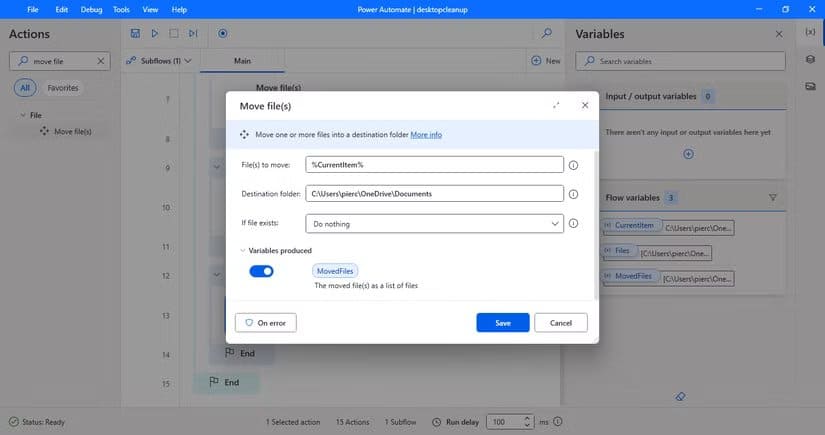The image size is (825, 435).
Task: Save the Move file(s) action
Action: pos(502,322)
